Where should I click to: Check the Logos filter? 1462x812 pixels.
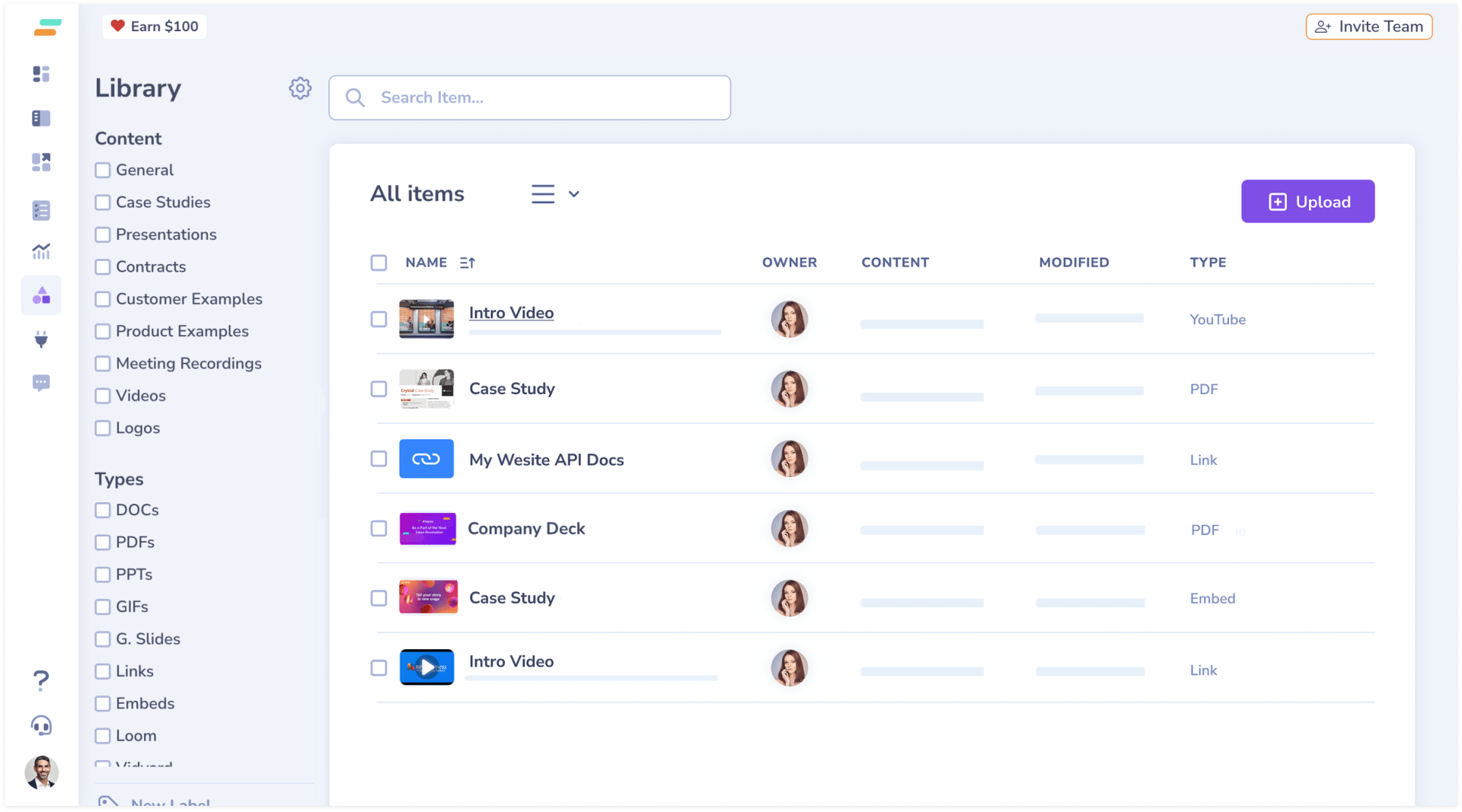(x=103, y=428)
